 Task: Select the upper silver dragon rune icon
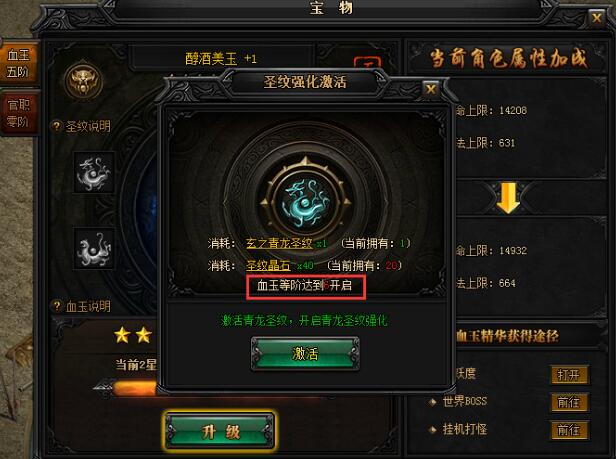[x=94, y=172]
